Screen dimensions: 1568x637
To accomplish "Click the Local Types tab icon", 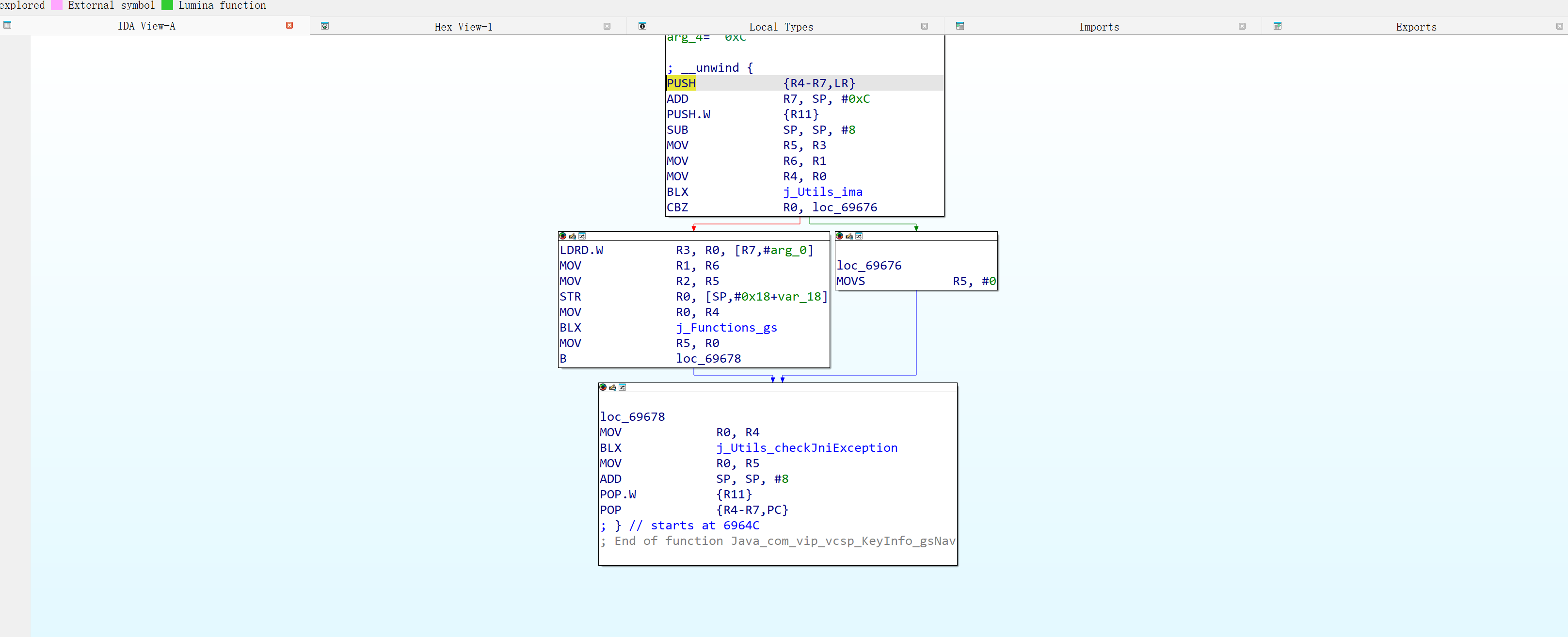I will pos(642,26).
